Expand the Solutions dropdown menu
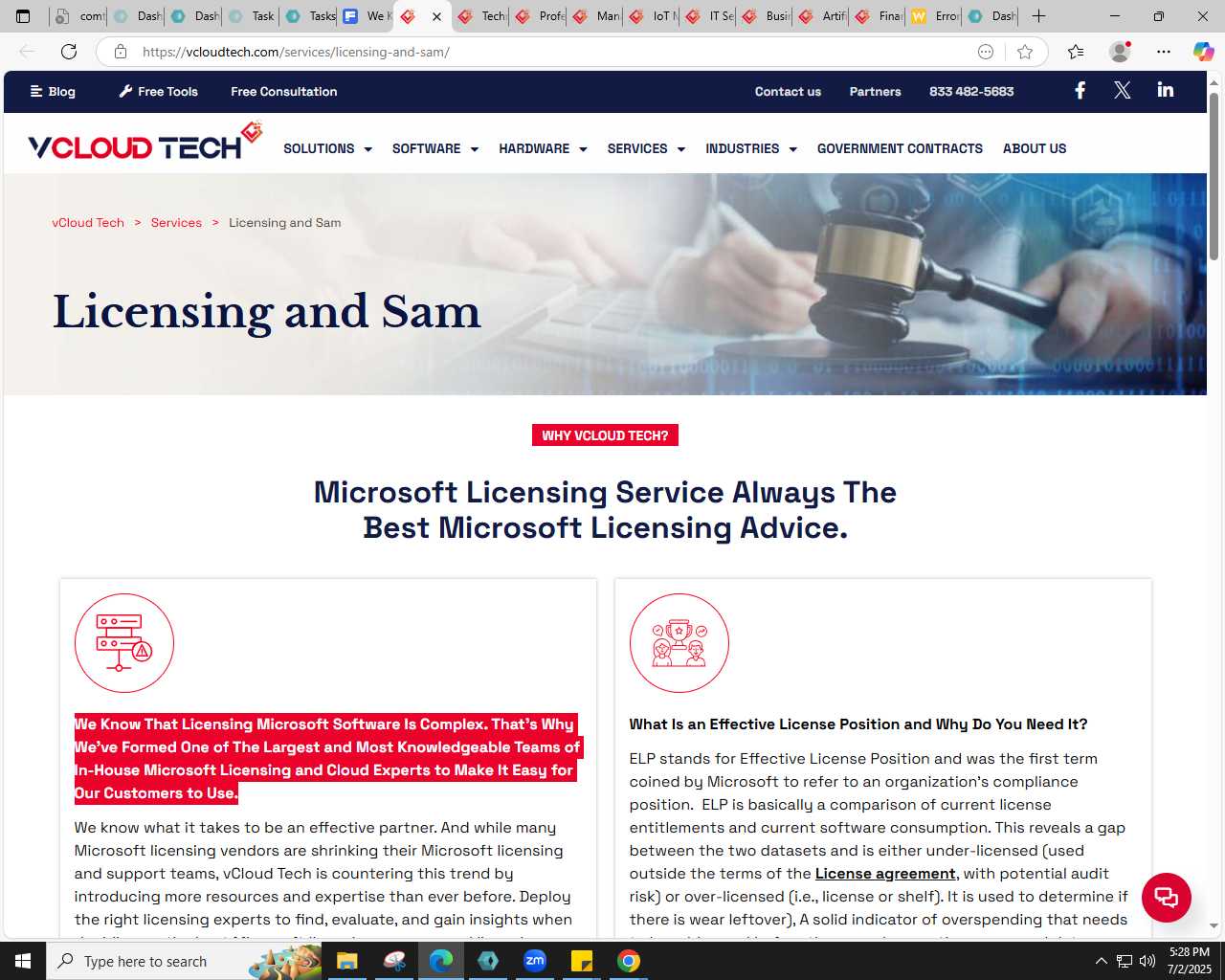1225x980 pixels. point(327,148)
